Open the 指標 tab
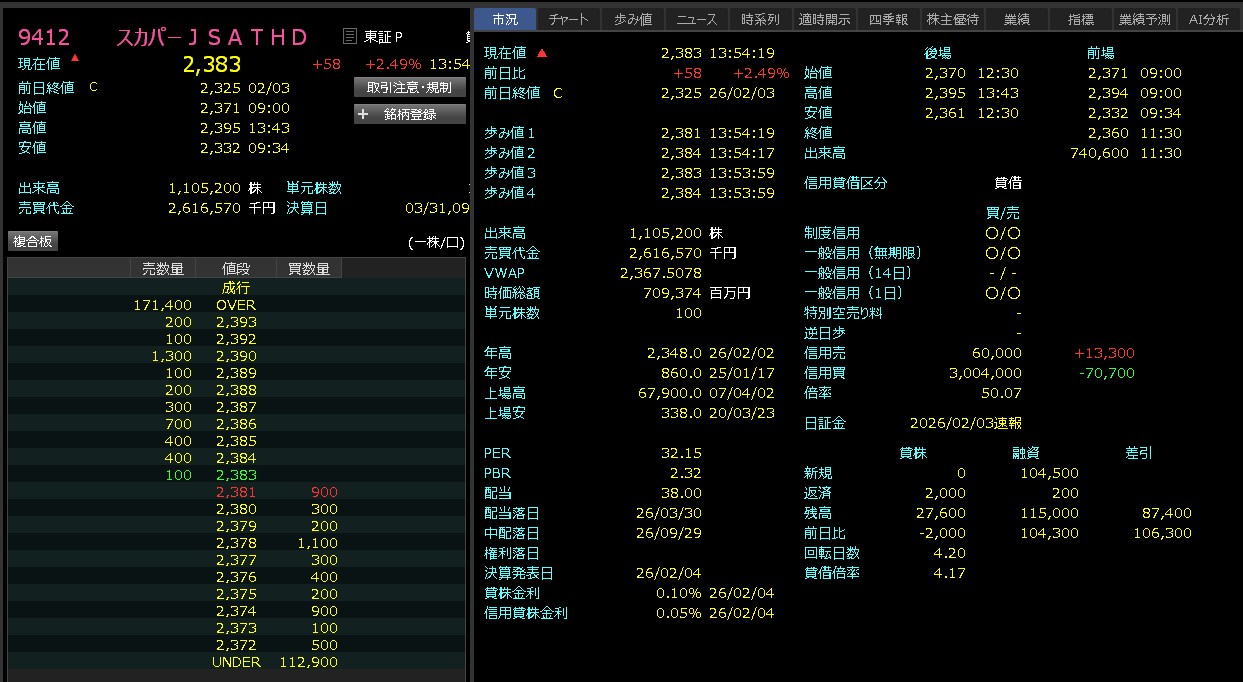1243x682 pixels. [1081, 19]
